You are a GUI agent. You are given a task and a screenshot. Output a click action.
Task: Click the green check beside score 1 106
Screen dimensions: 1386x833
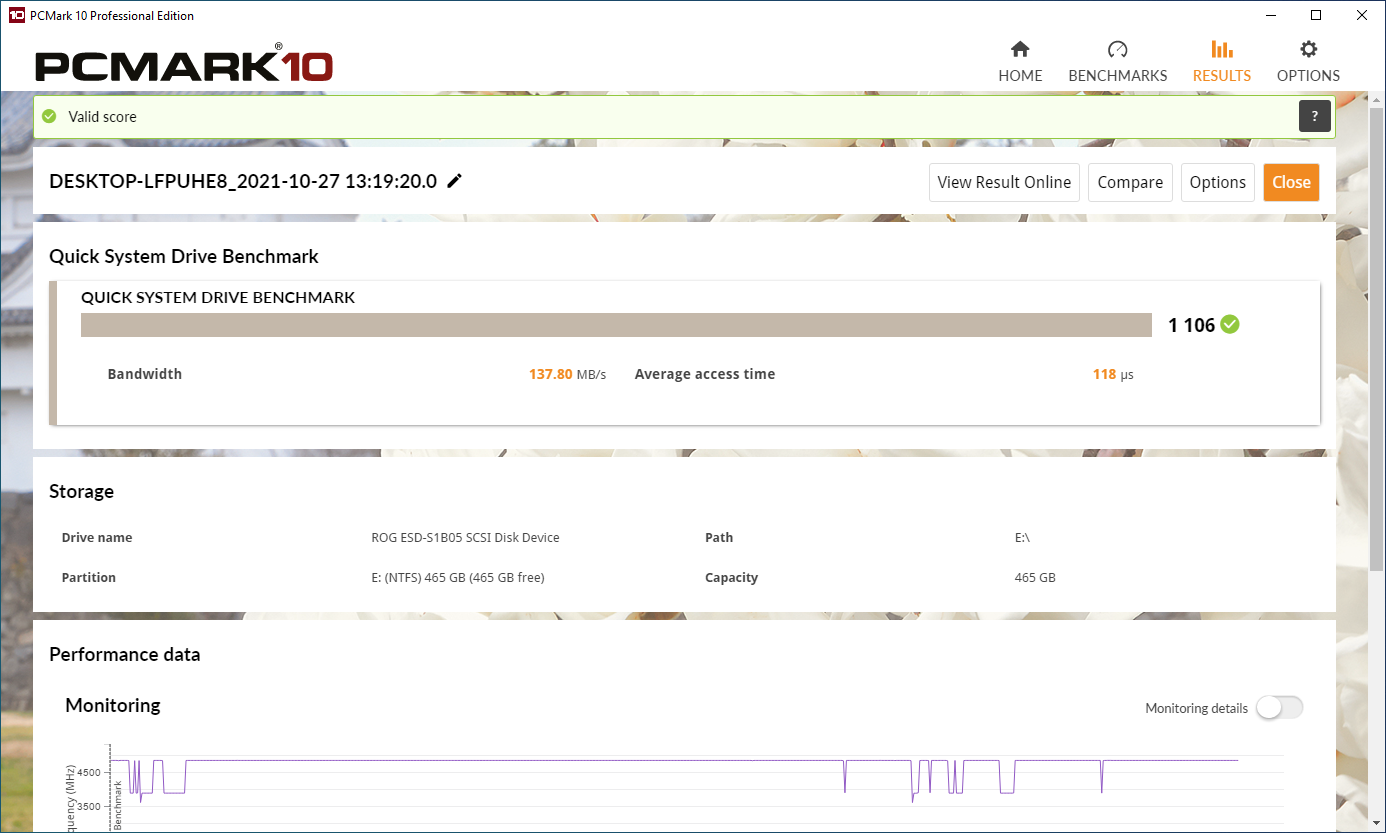1230,324
